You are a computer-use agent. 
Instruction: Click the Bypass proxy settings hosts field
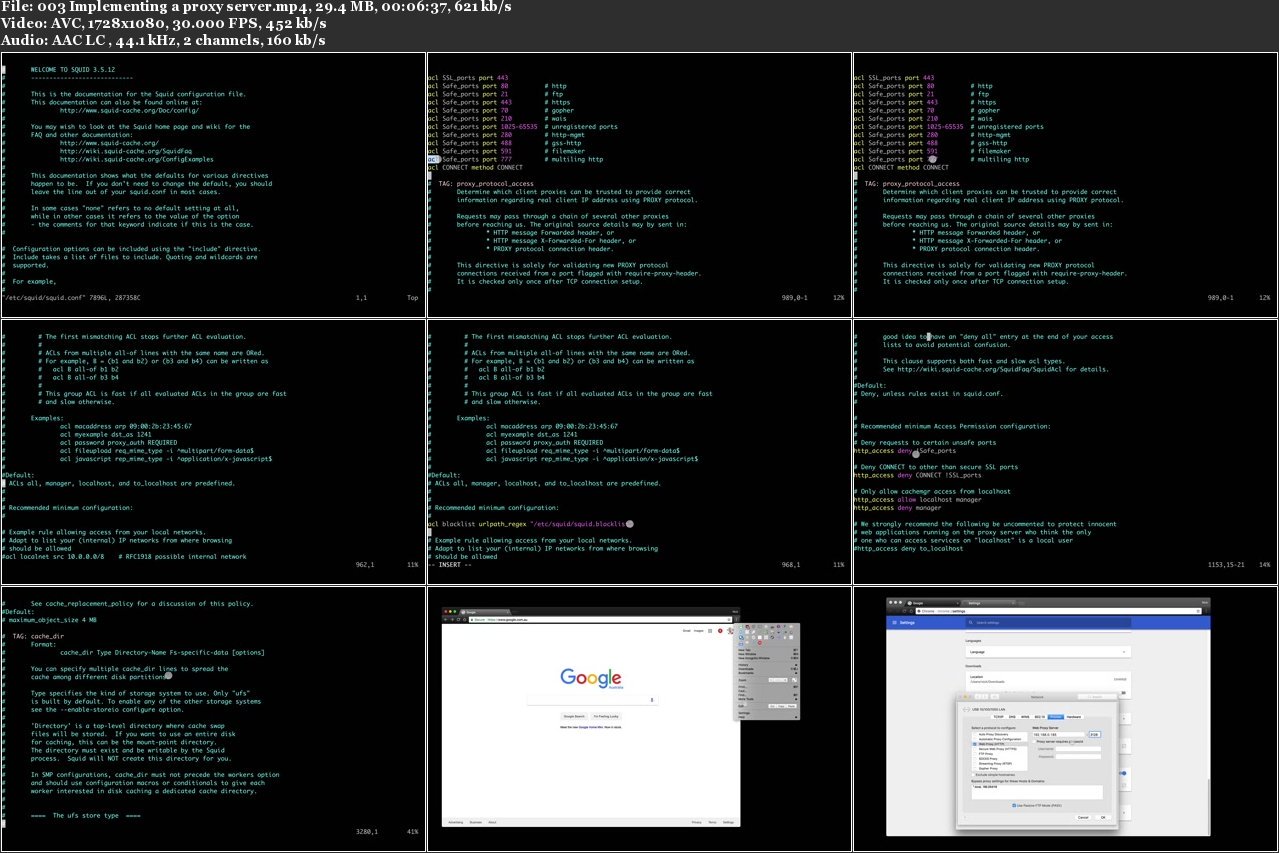click(x=1037, y=791)
